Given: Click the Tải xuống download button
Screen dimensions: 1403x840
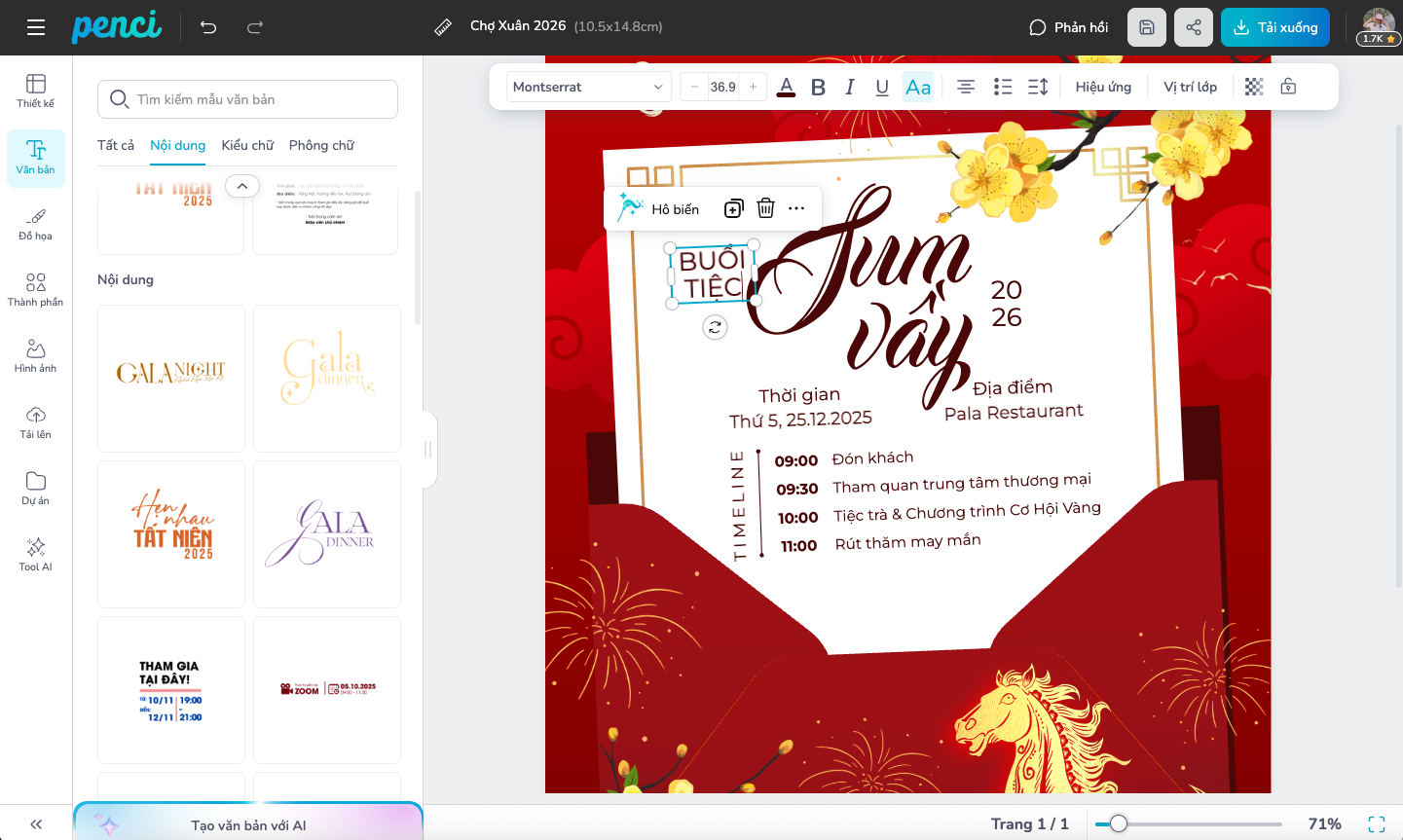Looking at the screenshot, I should [x=1274, y=27].
